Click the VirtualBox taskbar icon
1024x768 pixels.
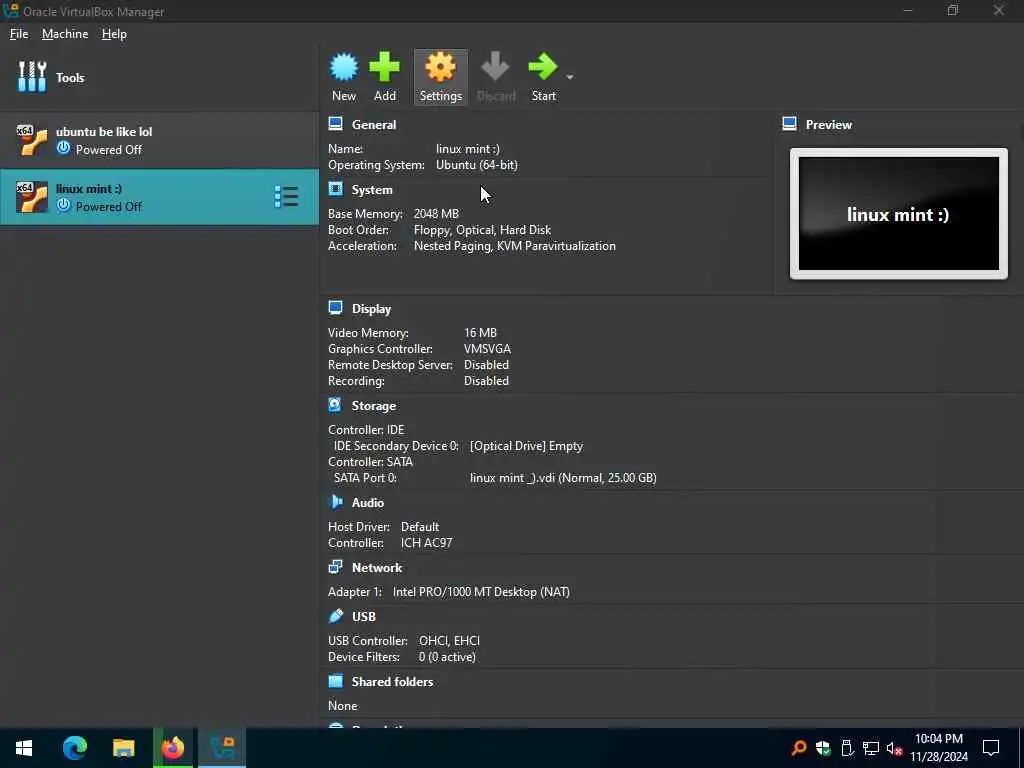[222, 748]
